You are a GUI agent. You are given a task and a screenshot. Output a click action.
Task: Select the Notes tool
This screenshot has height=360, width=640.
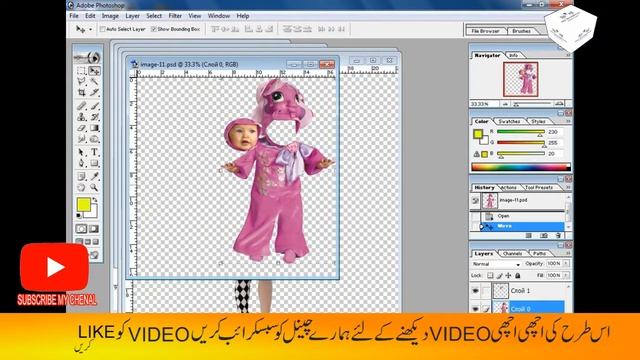point(82,176)
